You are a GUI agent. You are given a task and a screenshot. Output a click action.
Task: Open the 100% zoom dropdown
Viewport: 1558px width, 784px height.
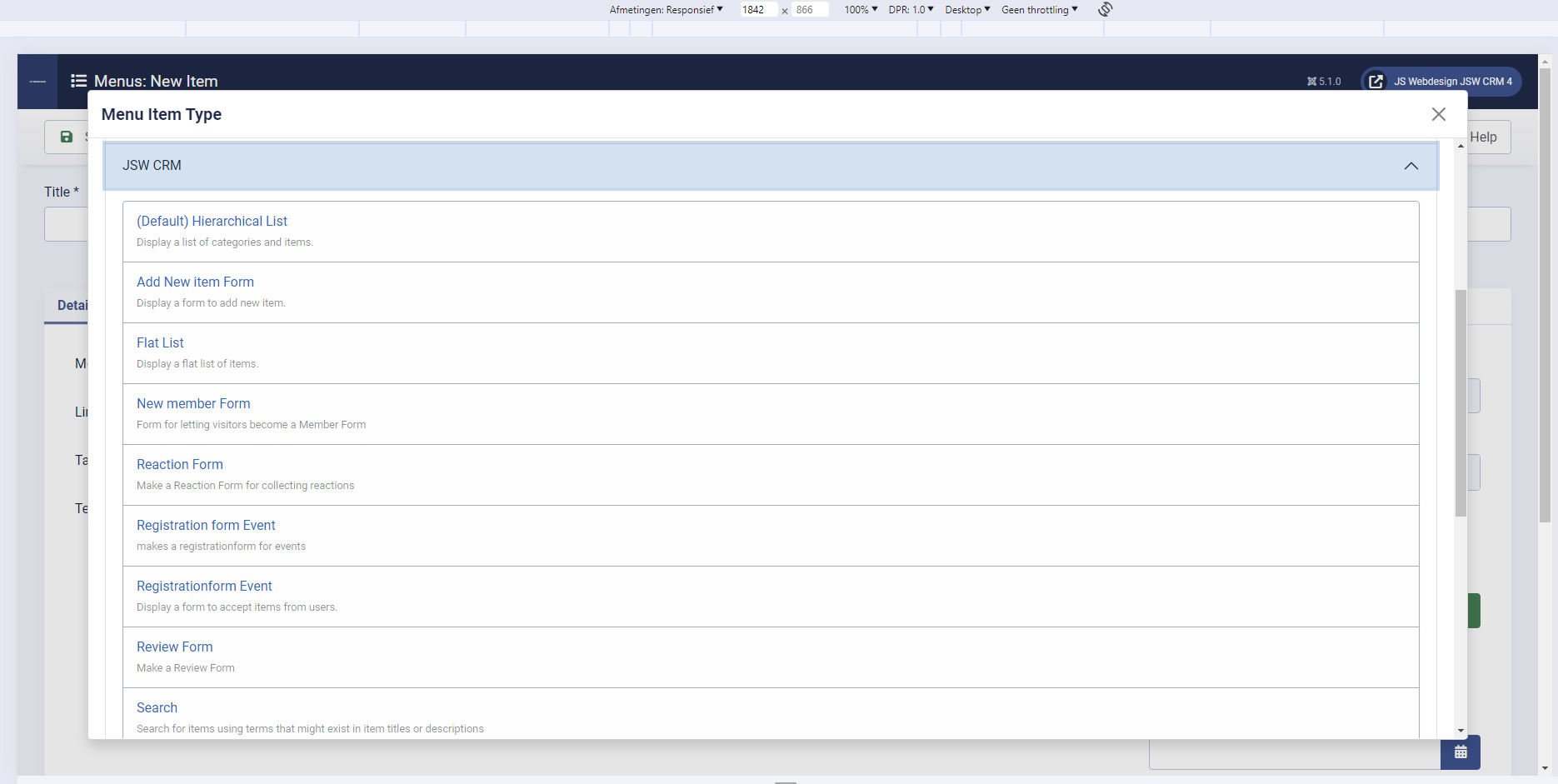(861, 10)
